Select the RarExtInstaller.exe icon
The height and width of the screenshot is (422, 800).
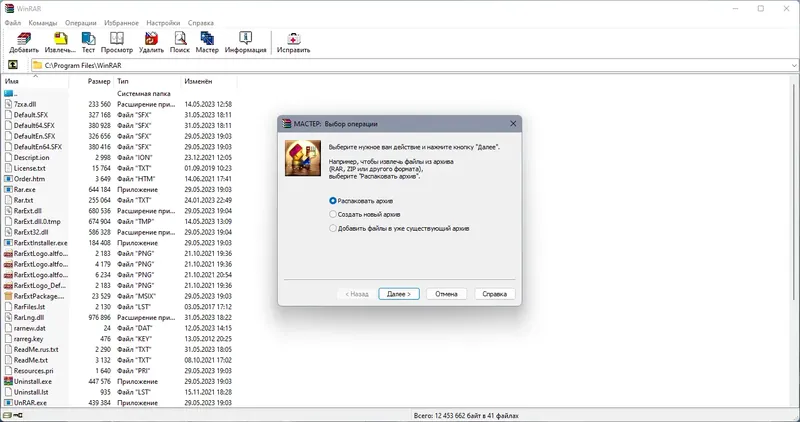8,243
